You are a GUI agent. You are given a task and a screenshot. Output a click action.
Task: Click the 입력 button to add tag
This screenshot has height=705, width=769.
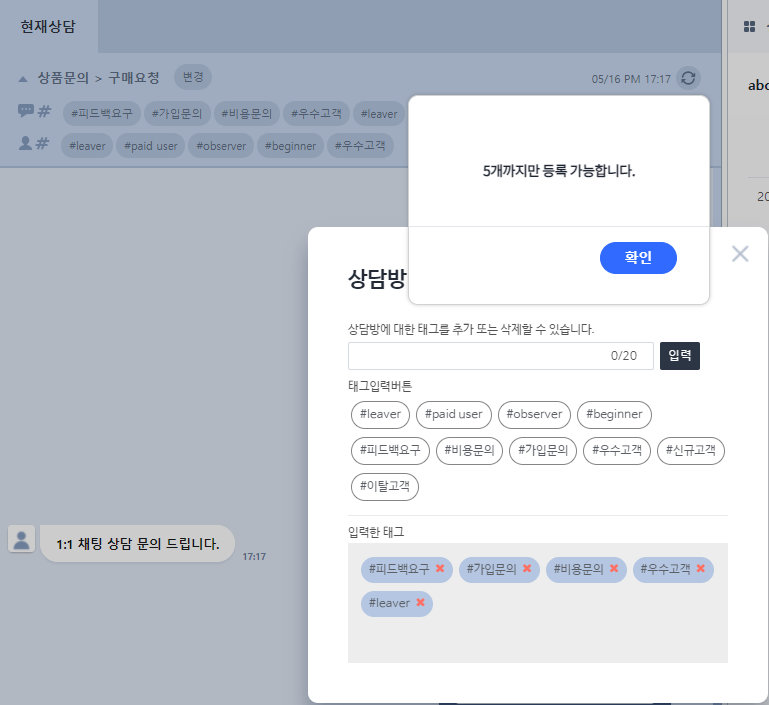tap(680, 356)
